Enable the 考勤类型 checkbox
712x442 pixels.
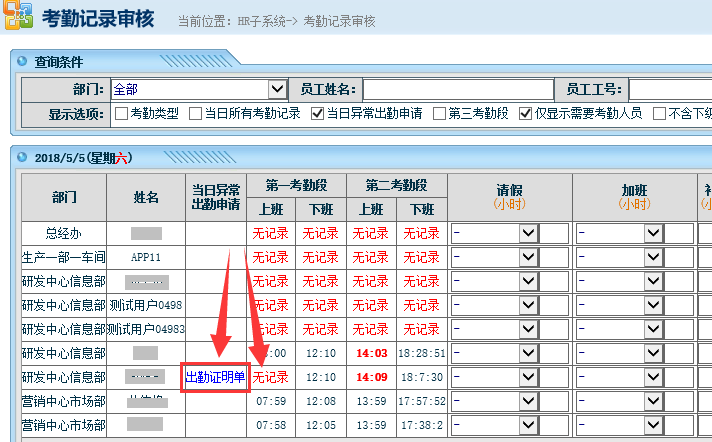121,113
